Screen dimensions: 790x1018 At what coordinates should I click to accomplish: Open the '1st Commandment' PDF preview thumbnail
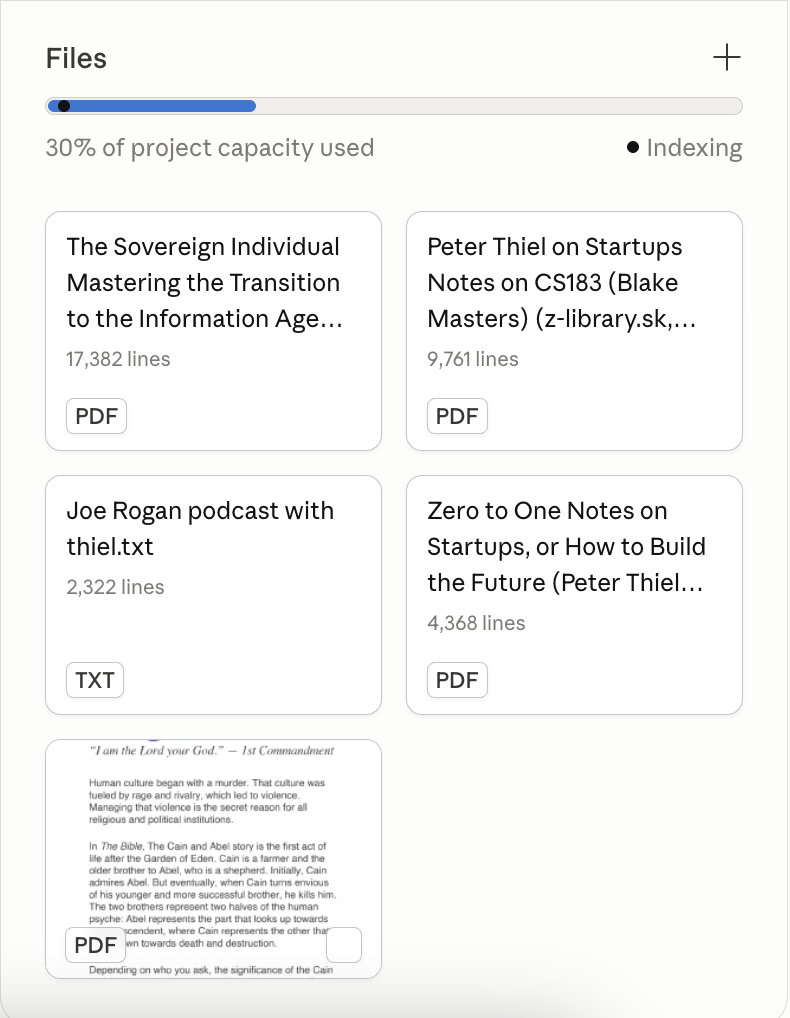(x=213, y=840)
